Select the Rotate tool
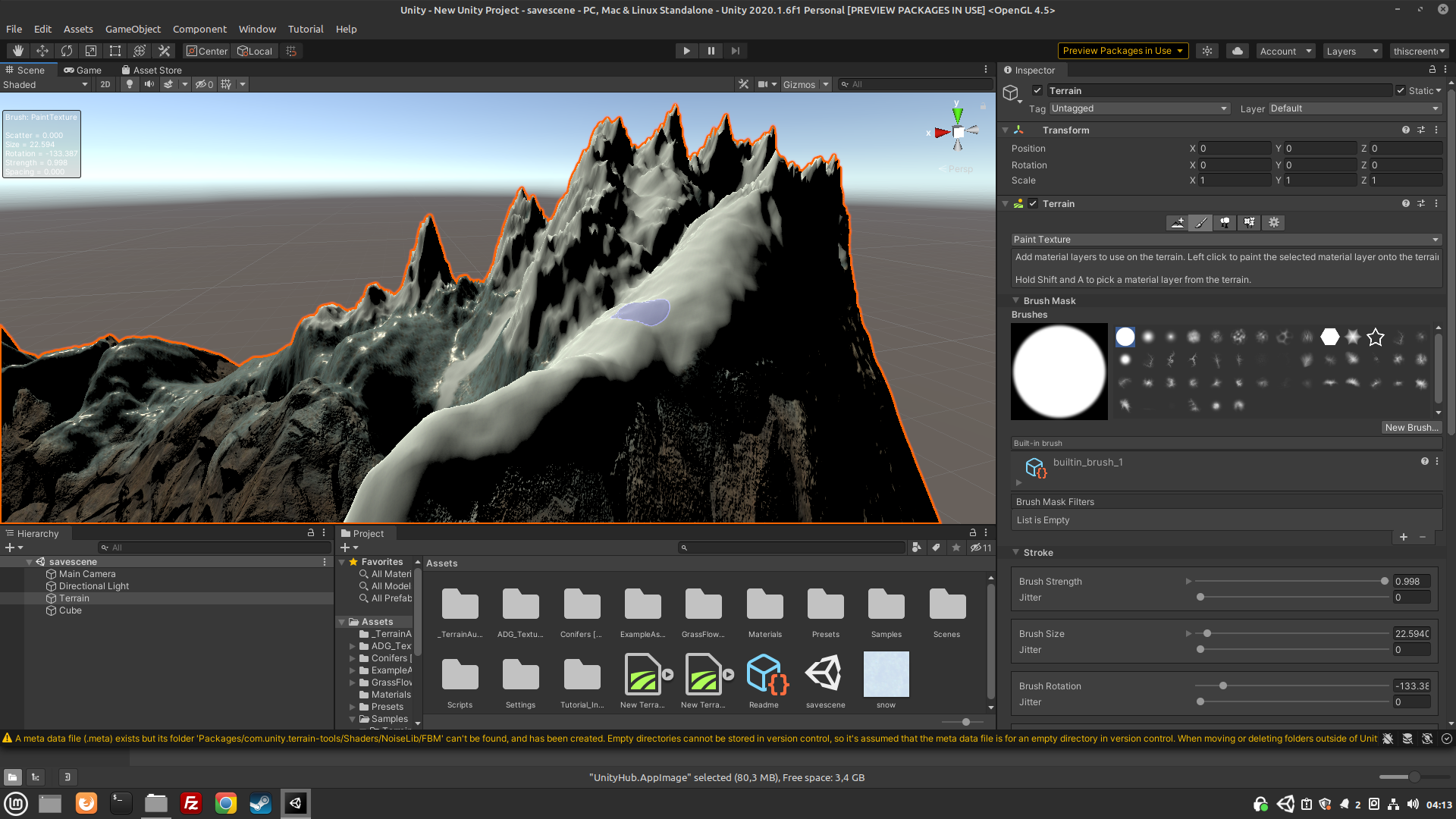The height and width of the screenshot is (819, 1456). pyautogui.click(x=67, y=51)
